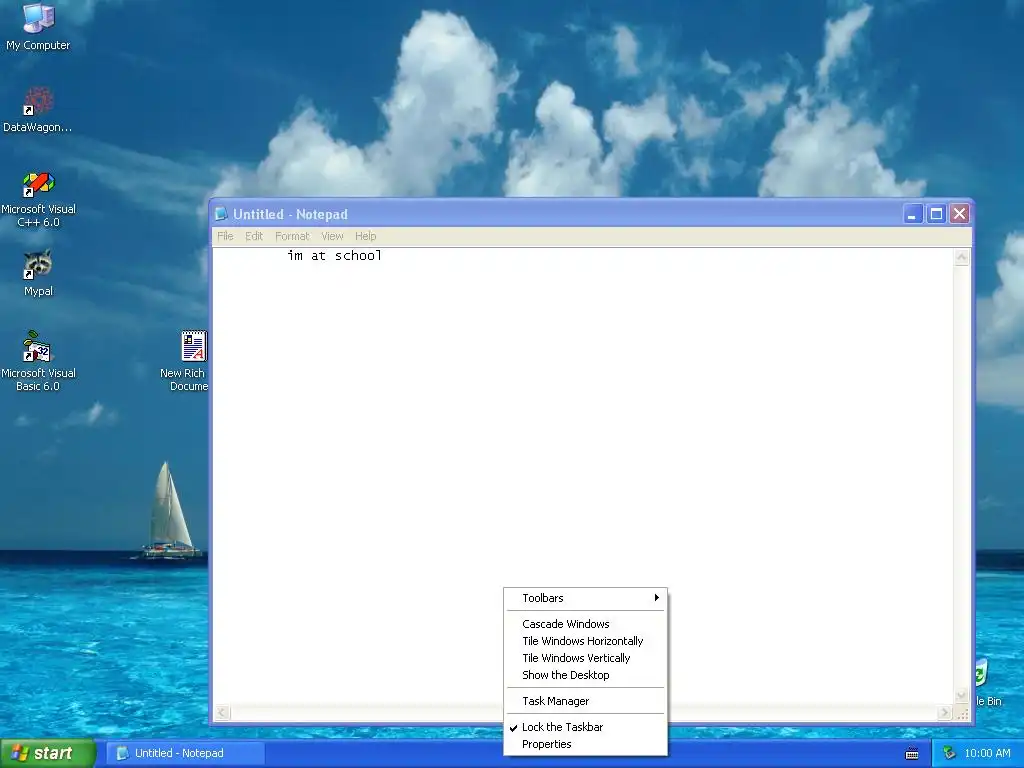Toggle Lock the Taskbar option
The height and width of the screenshot is (768, 1024).
pos(585,727)
